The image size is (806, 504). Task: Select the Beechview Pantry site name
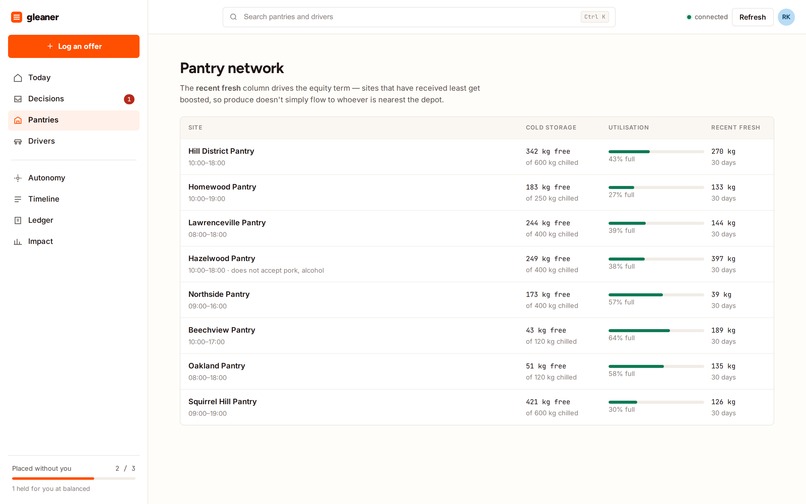tap(222, 330)
